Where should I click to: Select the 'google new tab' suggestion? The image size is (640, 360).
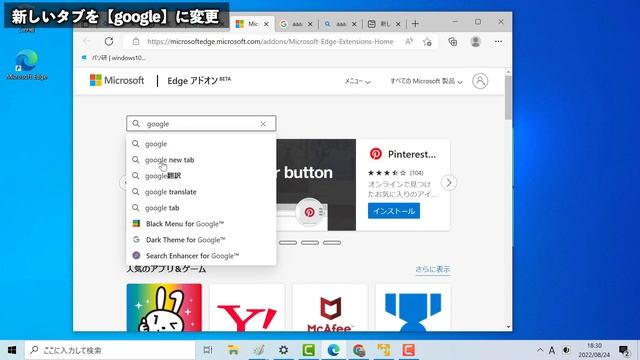[x=201, y=160]
